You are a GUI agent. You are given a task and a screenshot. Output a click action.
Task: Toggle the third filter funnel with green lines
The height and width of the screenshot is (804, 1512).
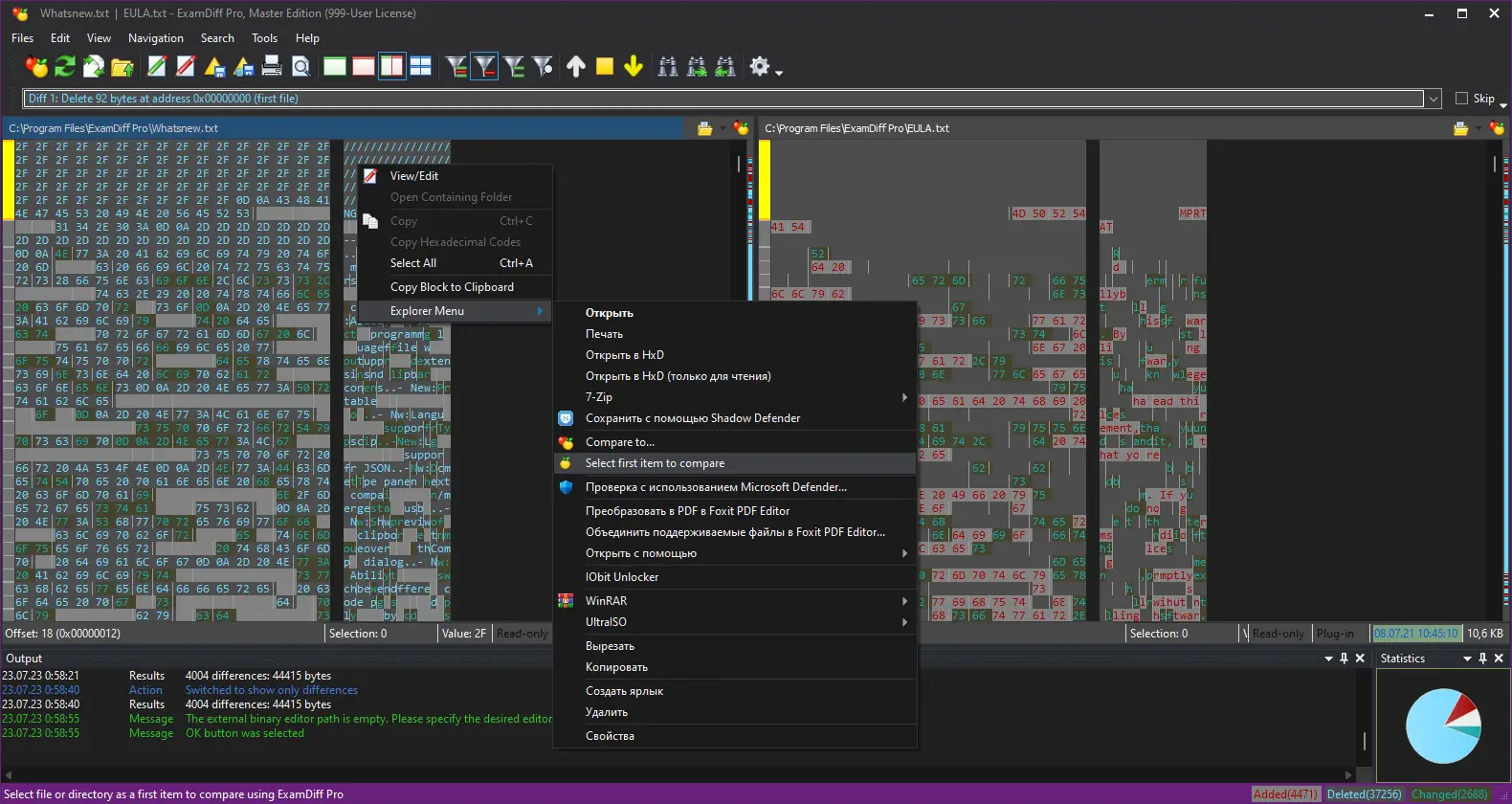[514, 66]
